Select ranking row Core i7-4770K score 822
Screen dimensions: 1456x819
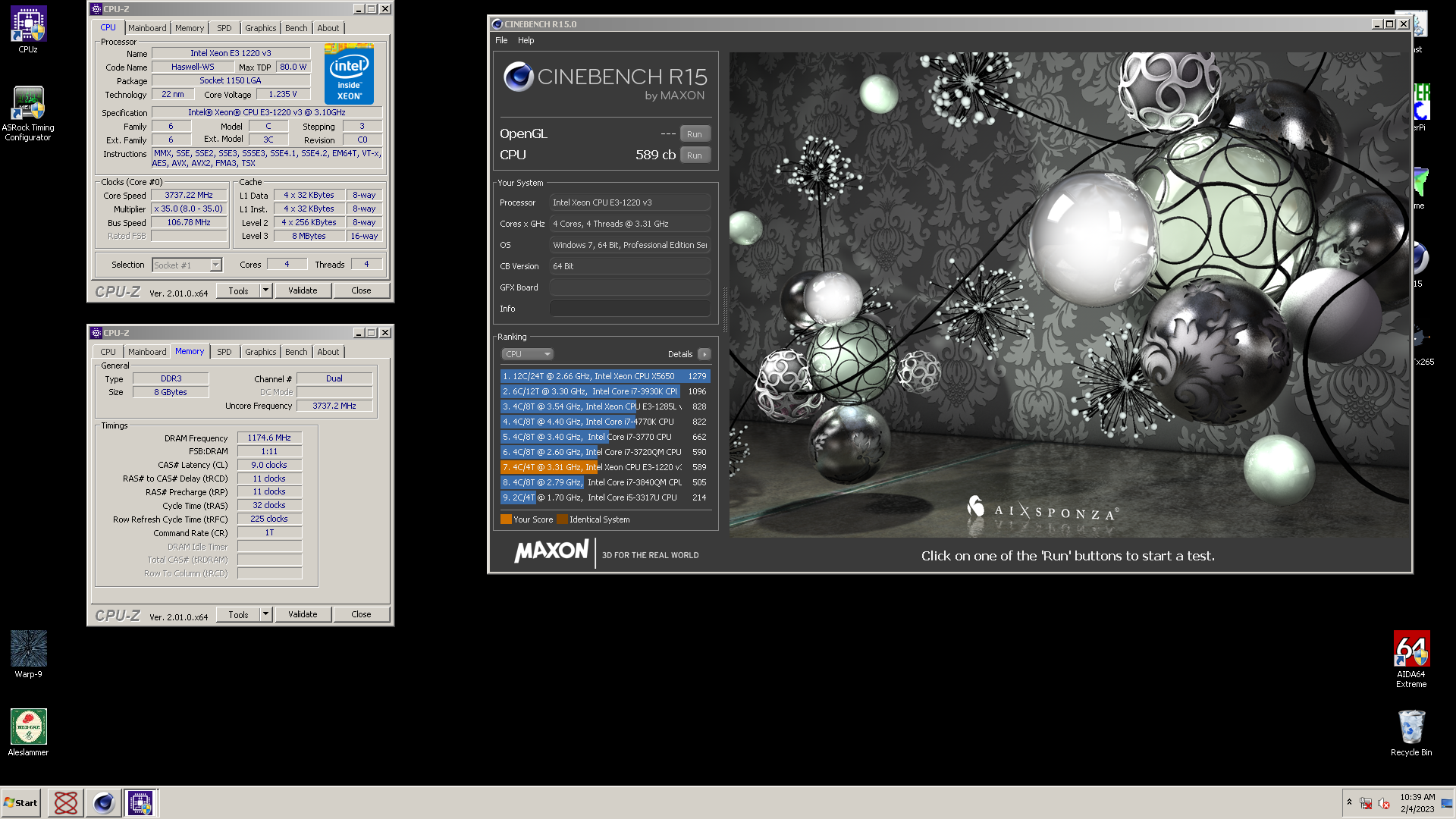point(605,422)
